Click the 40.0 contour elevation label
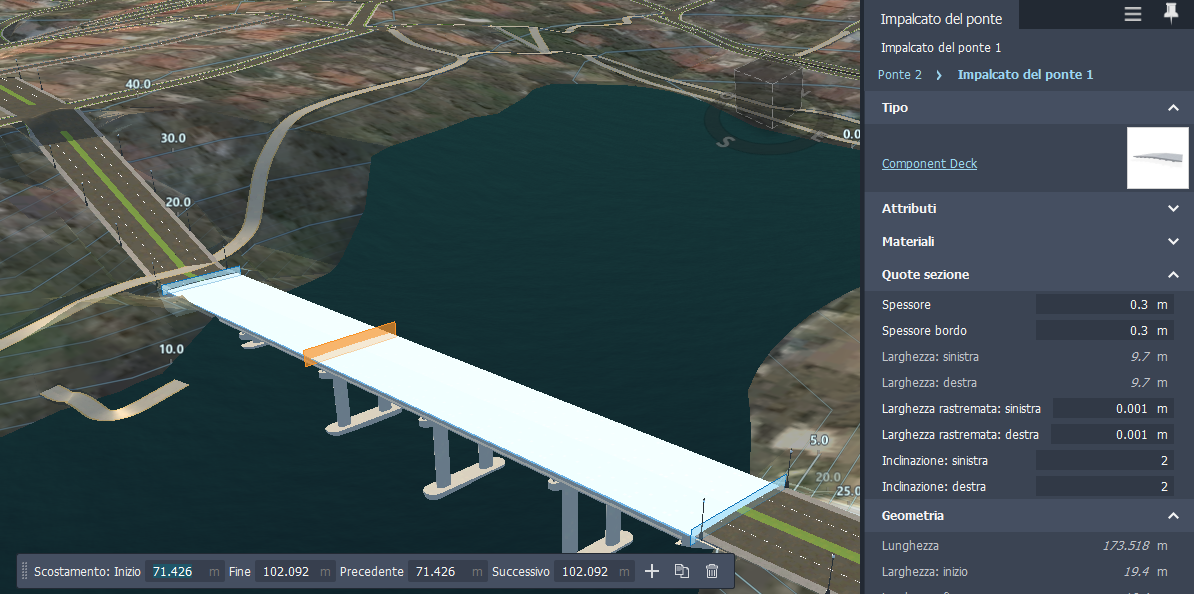Image resolution: width=1194 pixels, height=594 pixels. click(x=138, y=84)
